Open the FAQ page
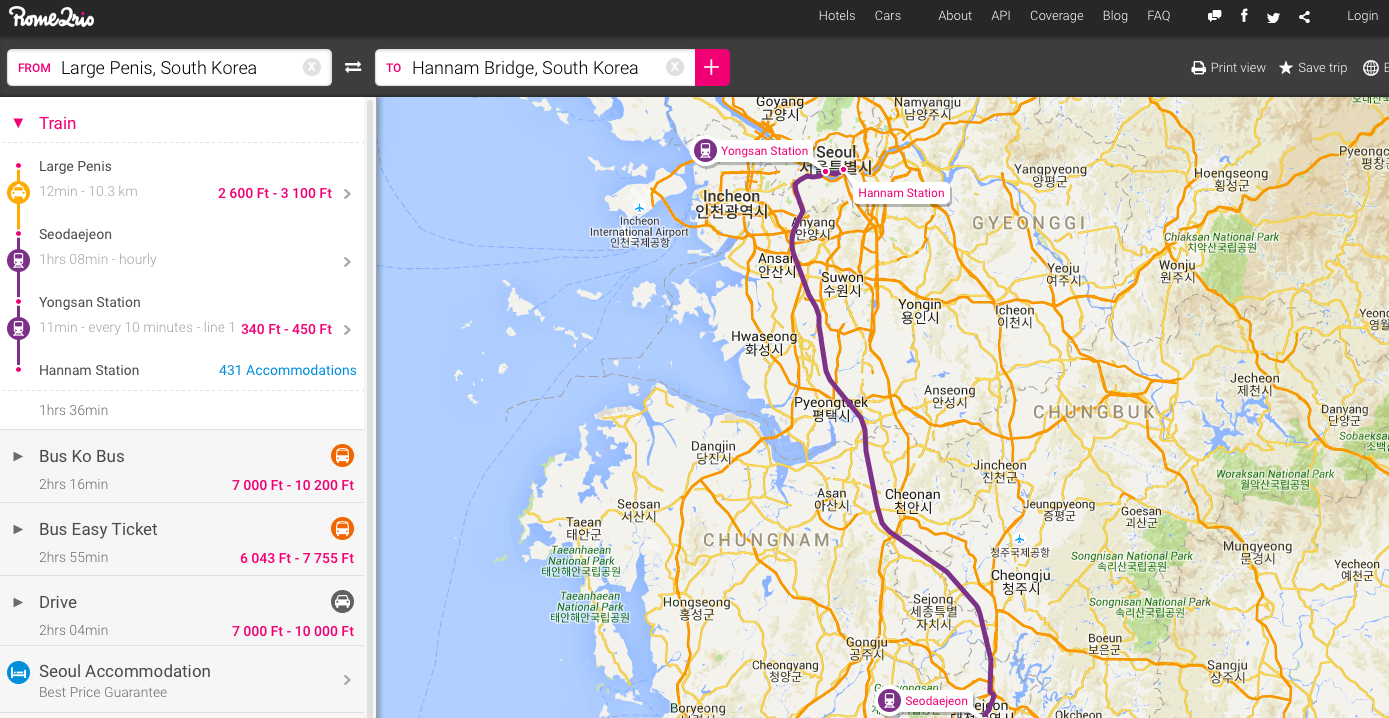The image size is (1389, 718). click(1159, 16)
